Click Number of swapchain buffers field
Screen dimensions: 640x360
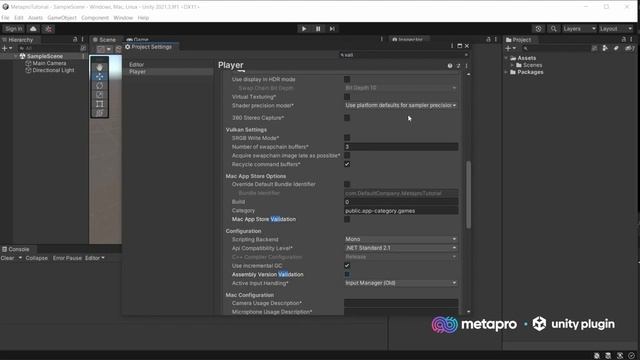pos(401,147)
